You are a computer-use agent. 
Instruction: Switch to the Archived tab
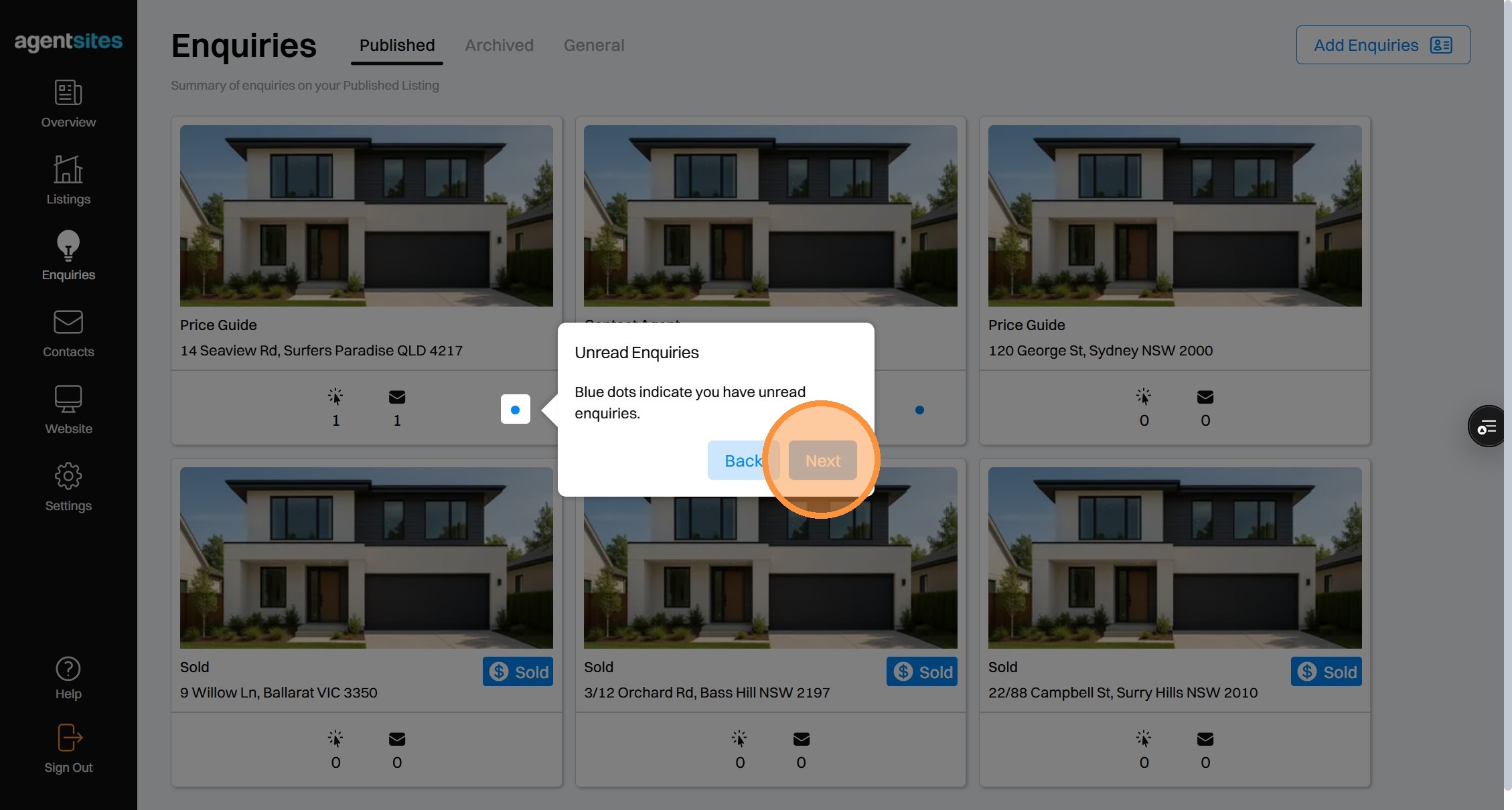[x=499, y=46]
